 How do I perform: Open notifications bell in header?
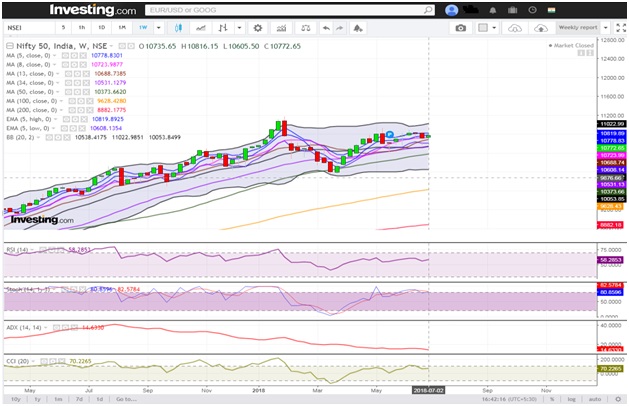click(493, 10)
